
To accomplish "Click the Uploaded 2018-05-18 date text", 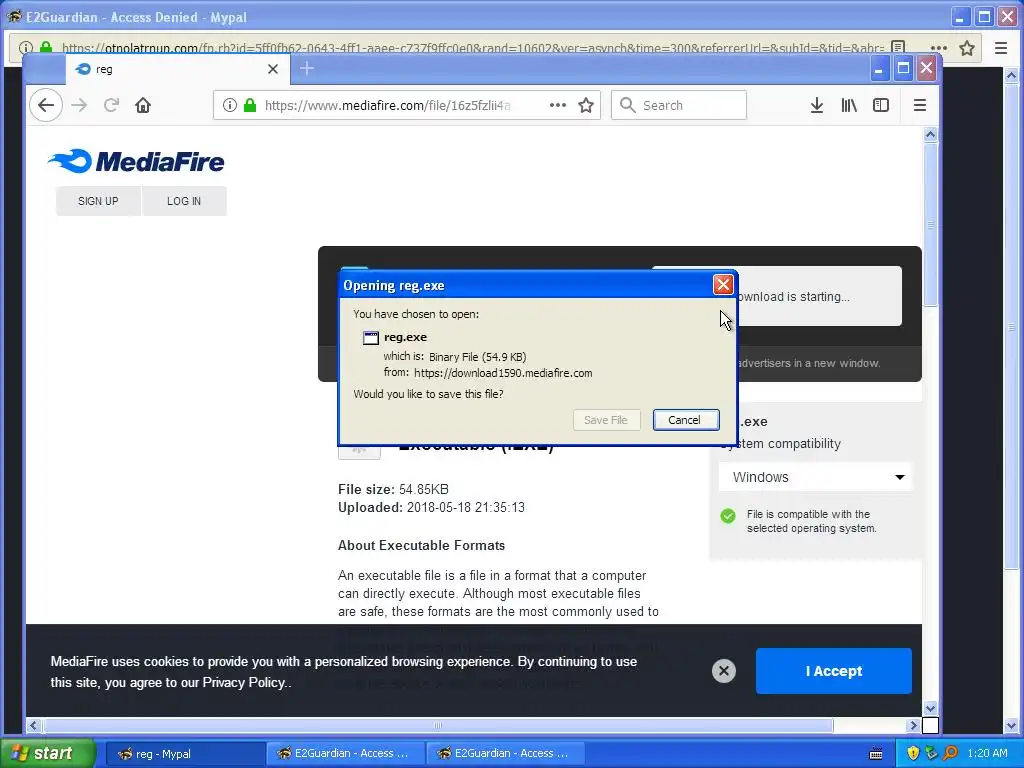I will tap(431, 507).
